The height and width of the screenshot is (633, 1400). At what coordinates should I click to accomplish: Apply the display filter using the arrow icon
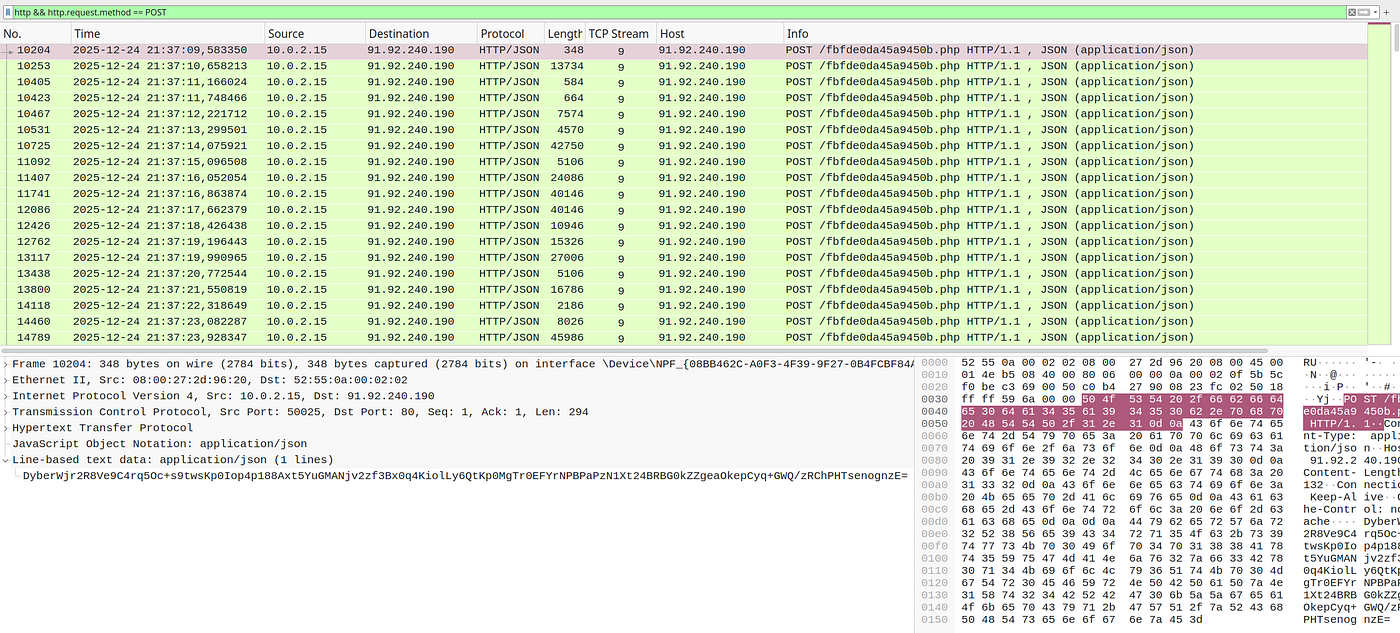tap(1363, 12)
